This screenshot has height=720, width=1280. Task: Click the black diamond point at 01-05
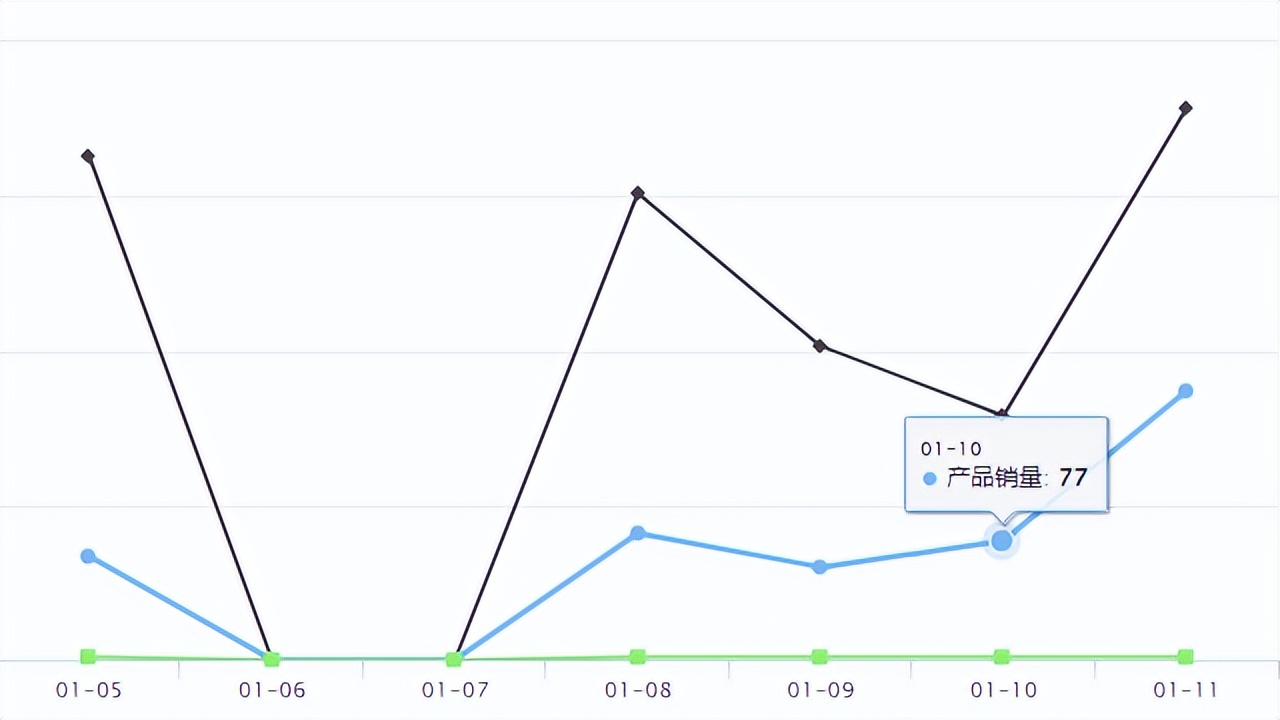tap(88, 156)
